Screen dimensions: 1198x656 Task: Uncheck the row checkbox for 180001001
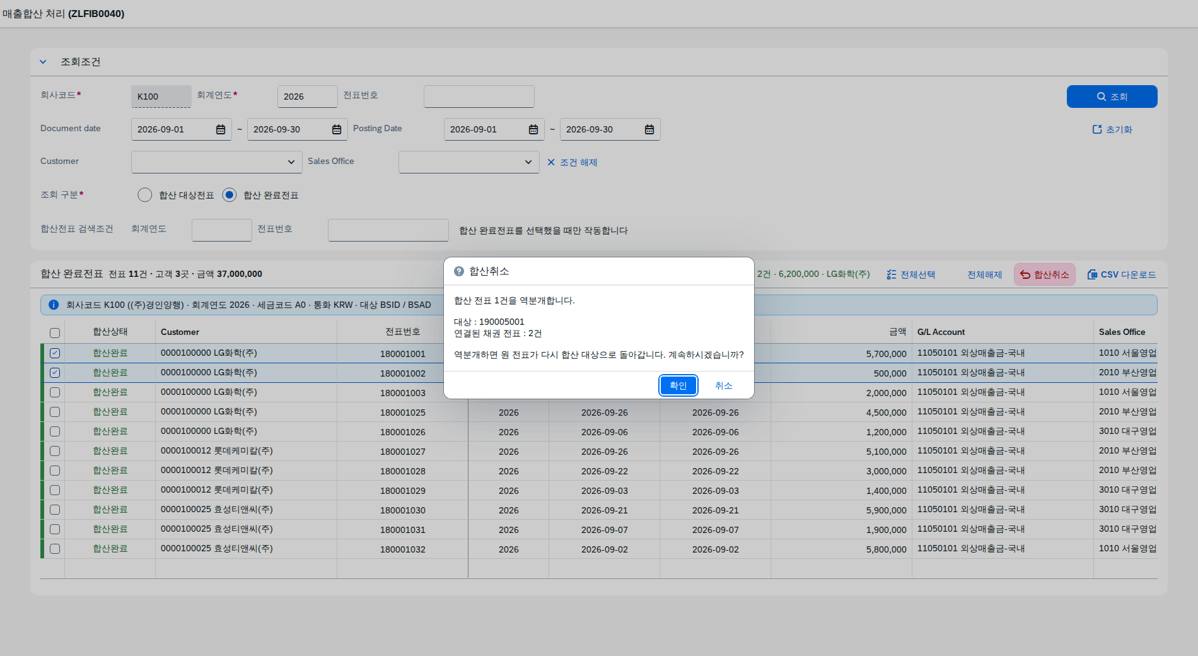click(x=55, y=353)
